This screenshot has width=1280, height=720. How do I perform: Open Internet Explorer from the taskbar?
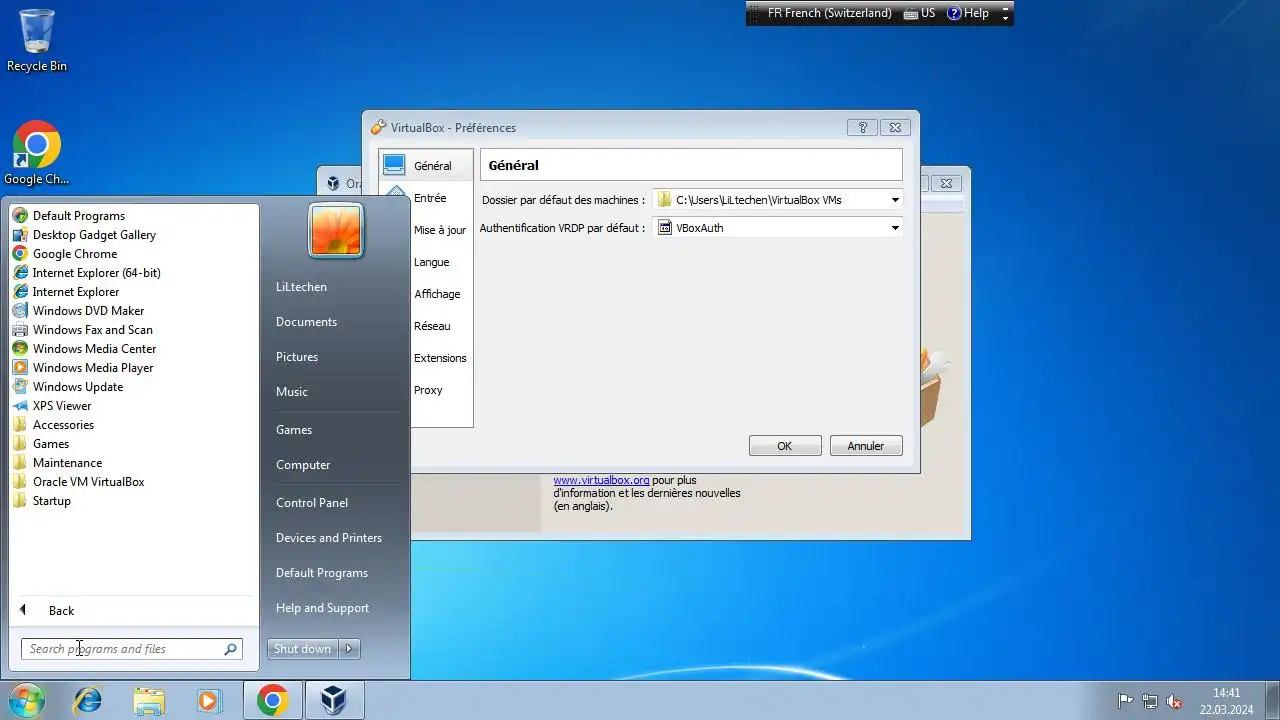pos(88,701)
